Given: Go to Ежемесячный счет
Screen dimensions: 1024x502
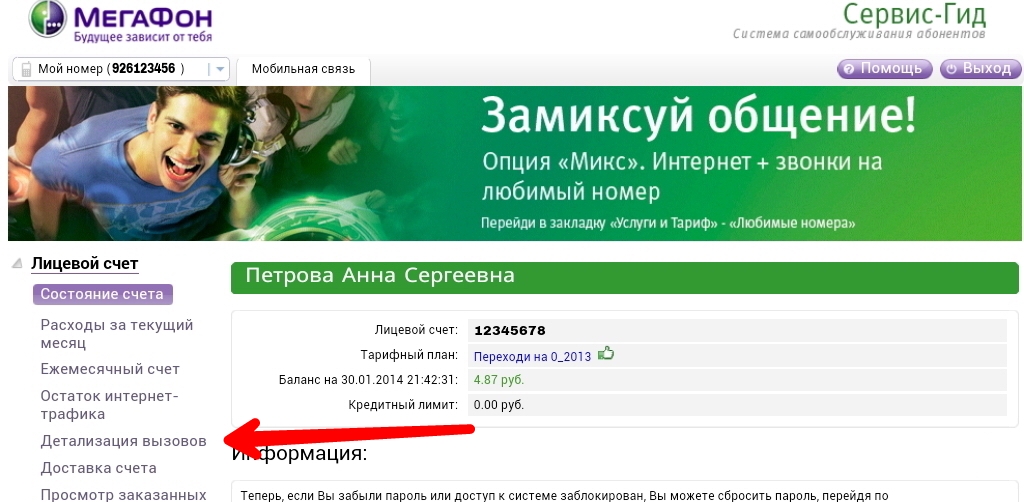Looking at the screenshot, I should tap(110, 369).
